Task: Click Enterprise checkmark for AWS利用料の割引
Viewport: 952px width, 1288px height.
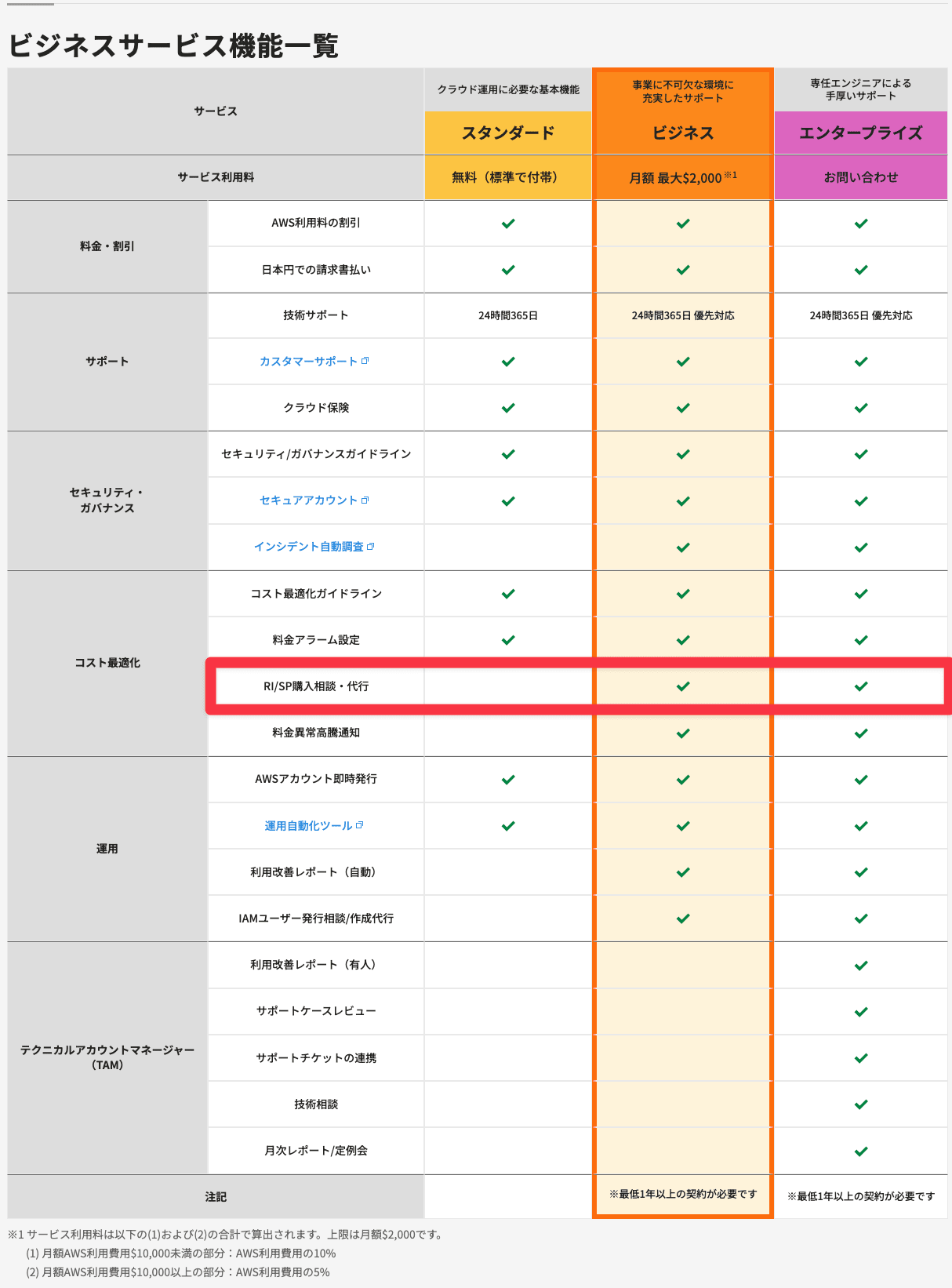Action: tap(861, 224)
